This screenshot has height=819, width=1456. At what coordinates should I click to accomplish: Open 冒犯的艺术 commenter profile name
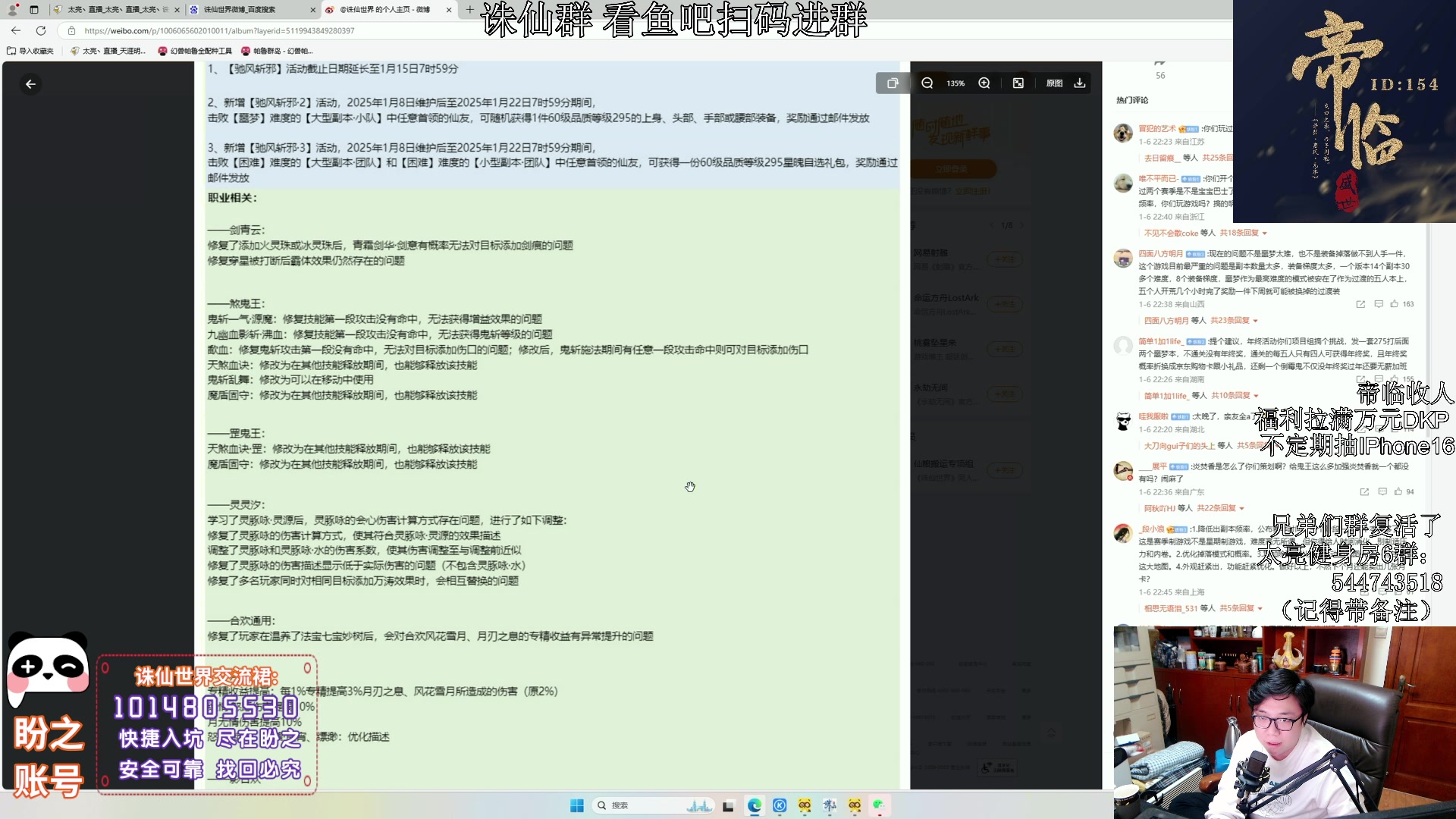[x=1156, y=128]
